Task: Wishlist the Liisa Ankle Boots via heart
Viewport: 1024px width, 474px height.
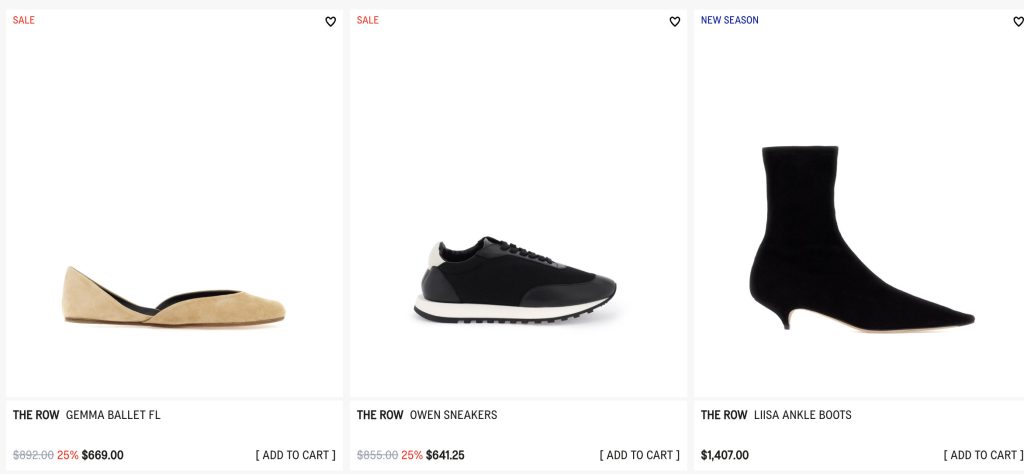Action: pos(1018,22)
